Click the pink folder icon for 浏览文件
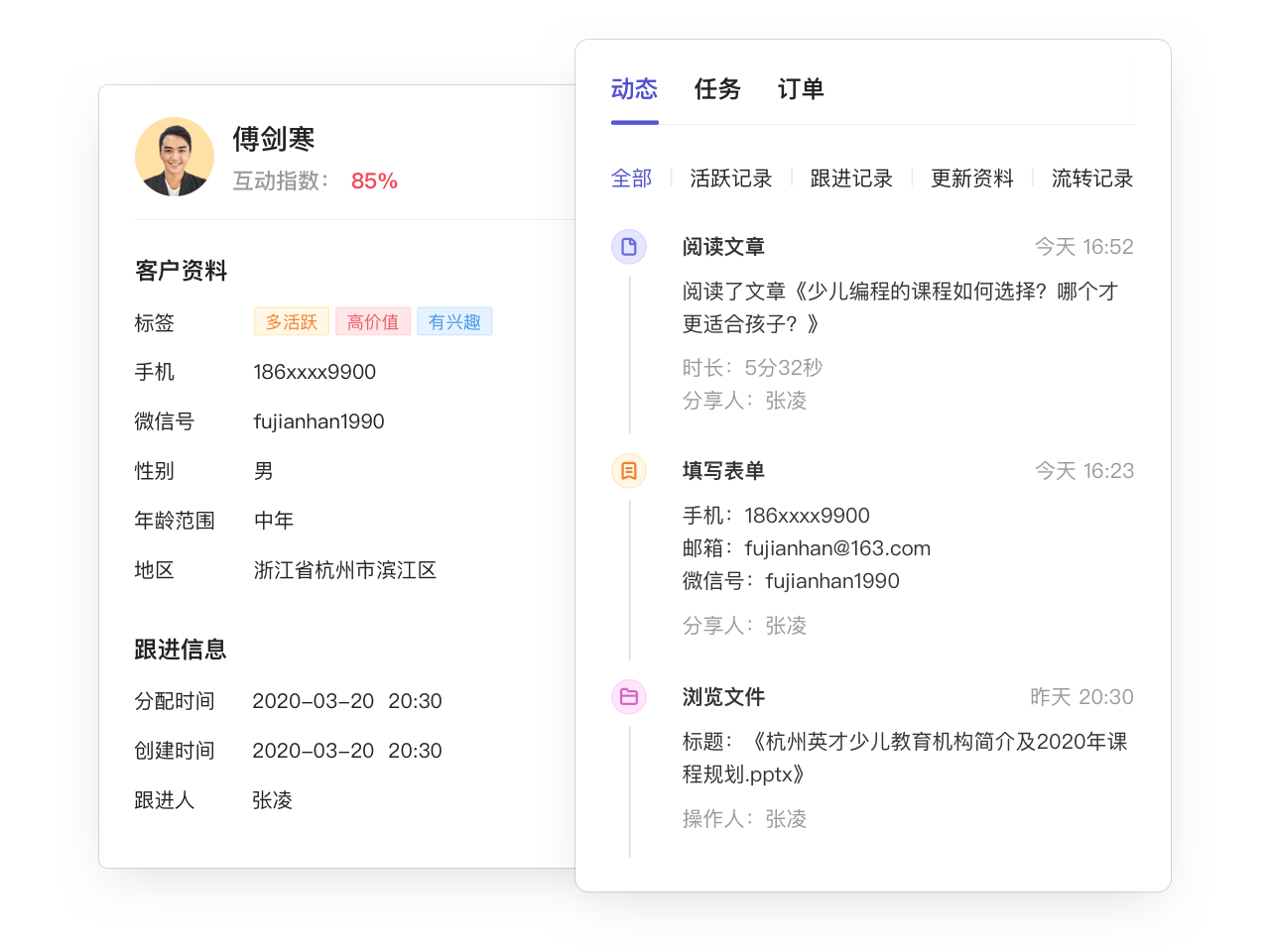 (x=628, y=697)
